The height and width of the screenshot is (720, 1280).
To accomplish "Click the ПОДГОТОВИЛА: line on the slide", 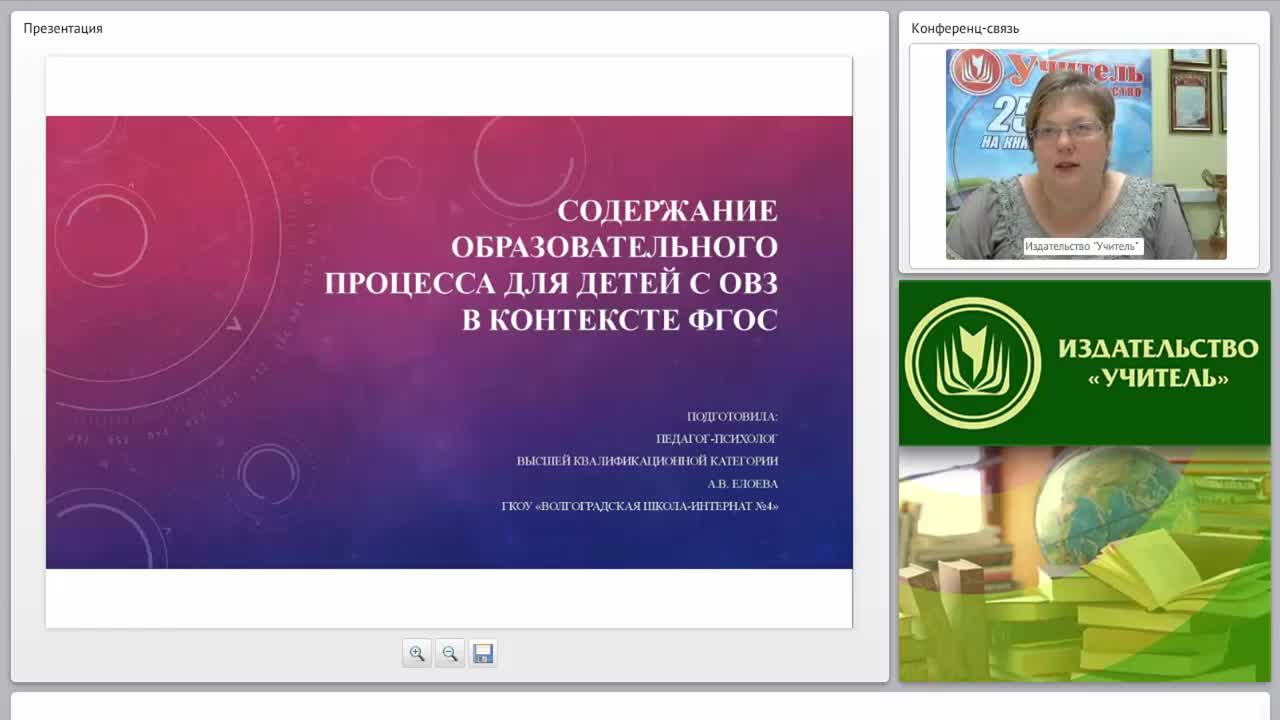I will (x=732, y=416).
